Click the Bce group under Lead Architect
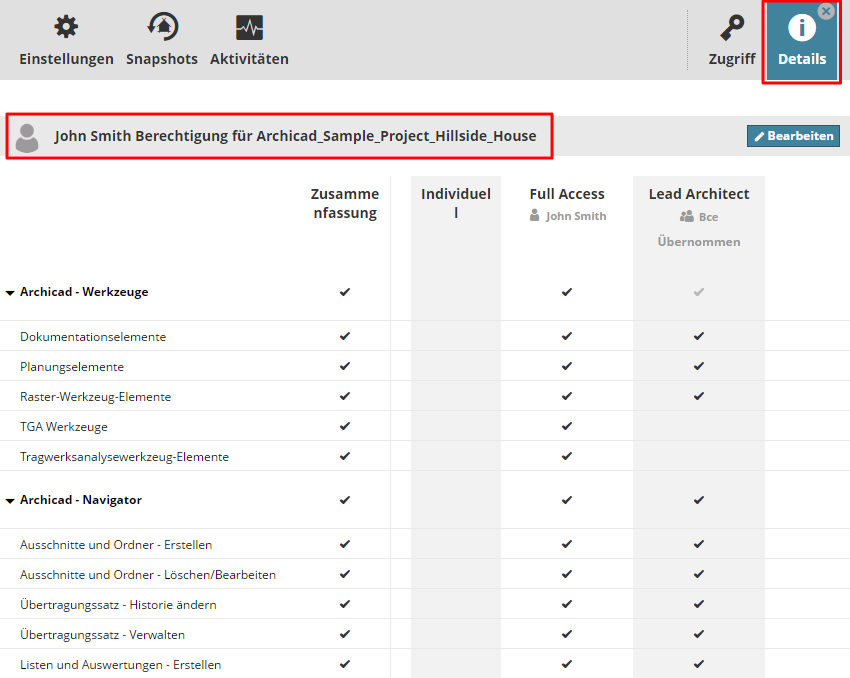This screenshot has height=678, width=850. 699,217
